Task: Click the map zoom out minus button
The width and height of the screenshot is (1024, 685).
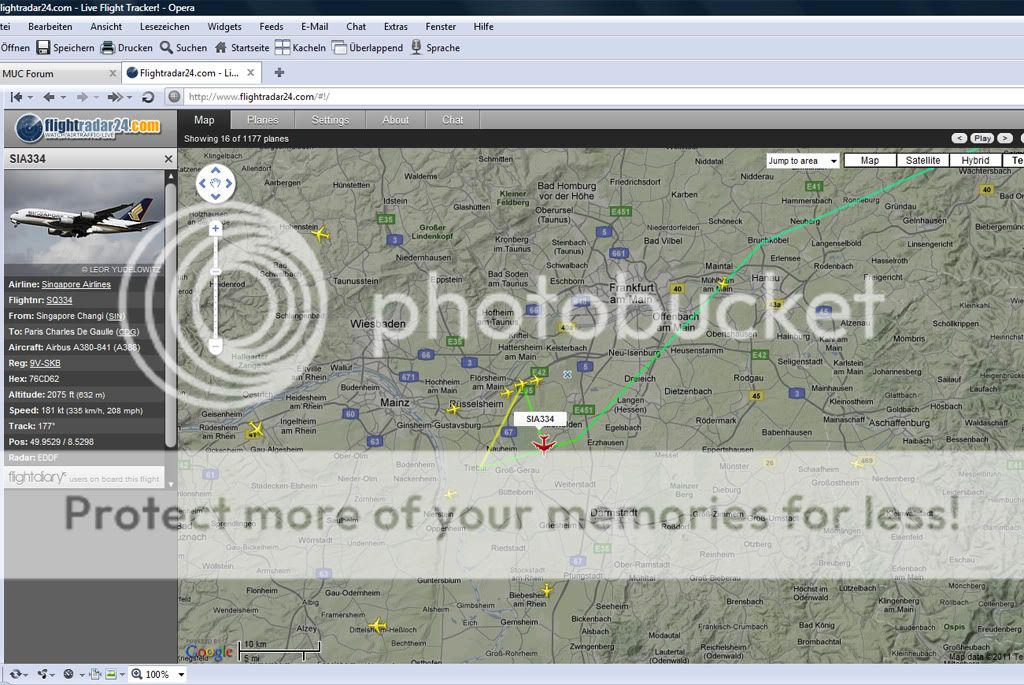Action: click(x=215, y=347)
